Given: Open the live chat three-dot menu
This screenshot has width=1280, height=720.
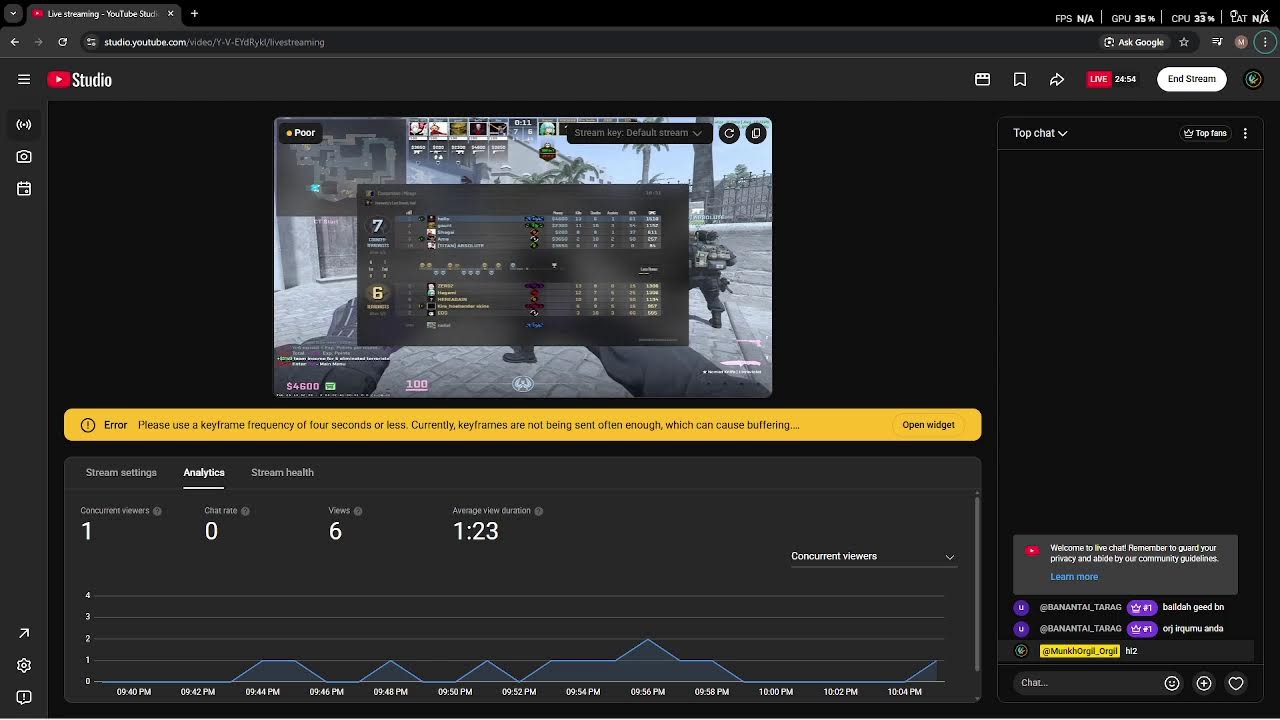Looking at the screenshot, I should coord(1245,133).
